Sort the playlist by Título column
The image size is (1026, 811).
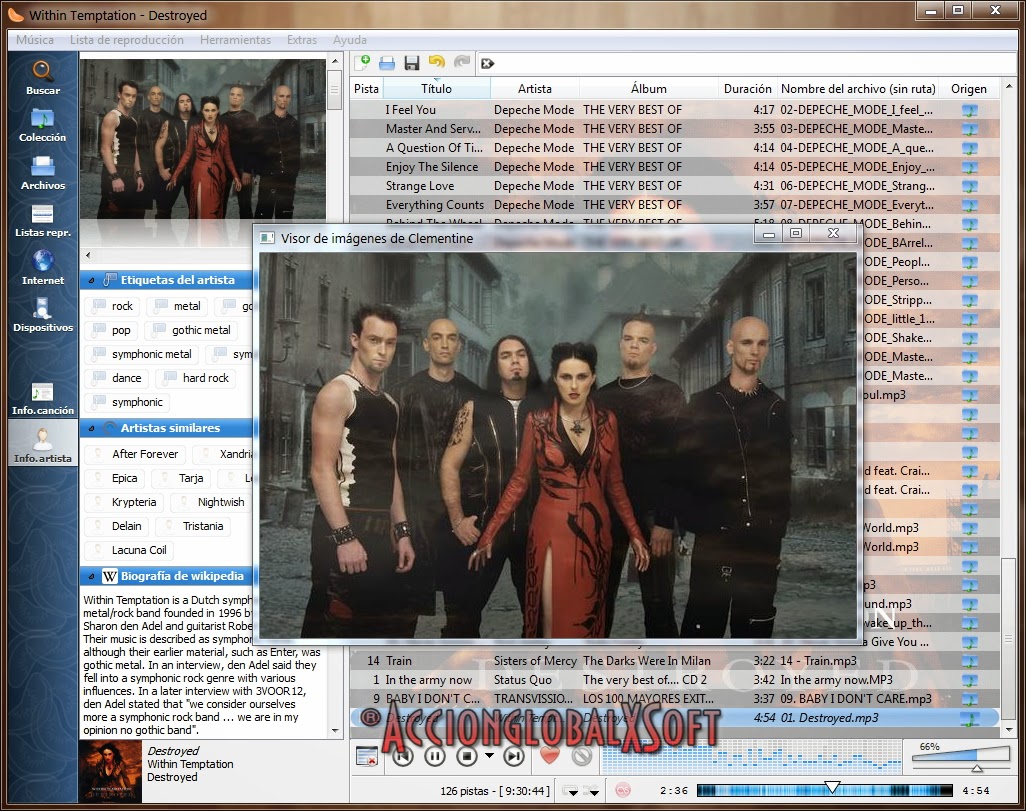pyautogui.click(x=436, y=88)
